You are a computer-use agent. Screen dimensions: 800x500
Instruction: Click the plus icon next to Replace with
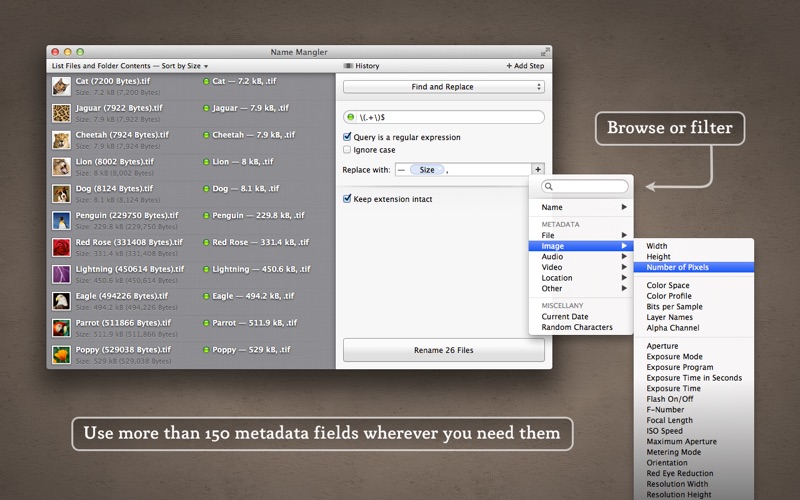pyautogui.click(x=538, y=170)
